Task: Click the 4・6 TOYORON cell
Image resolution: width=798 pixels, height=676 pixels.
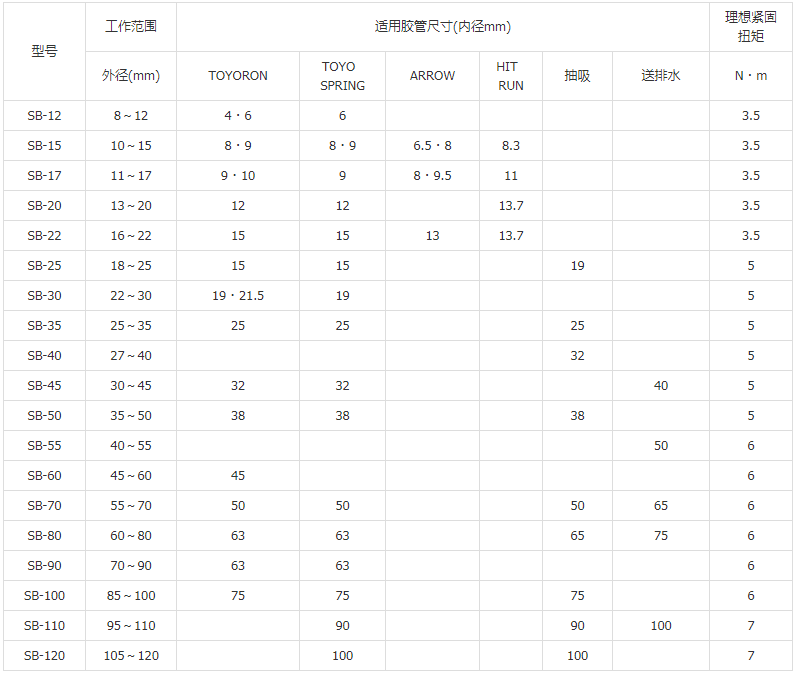Action: 238,116
